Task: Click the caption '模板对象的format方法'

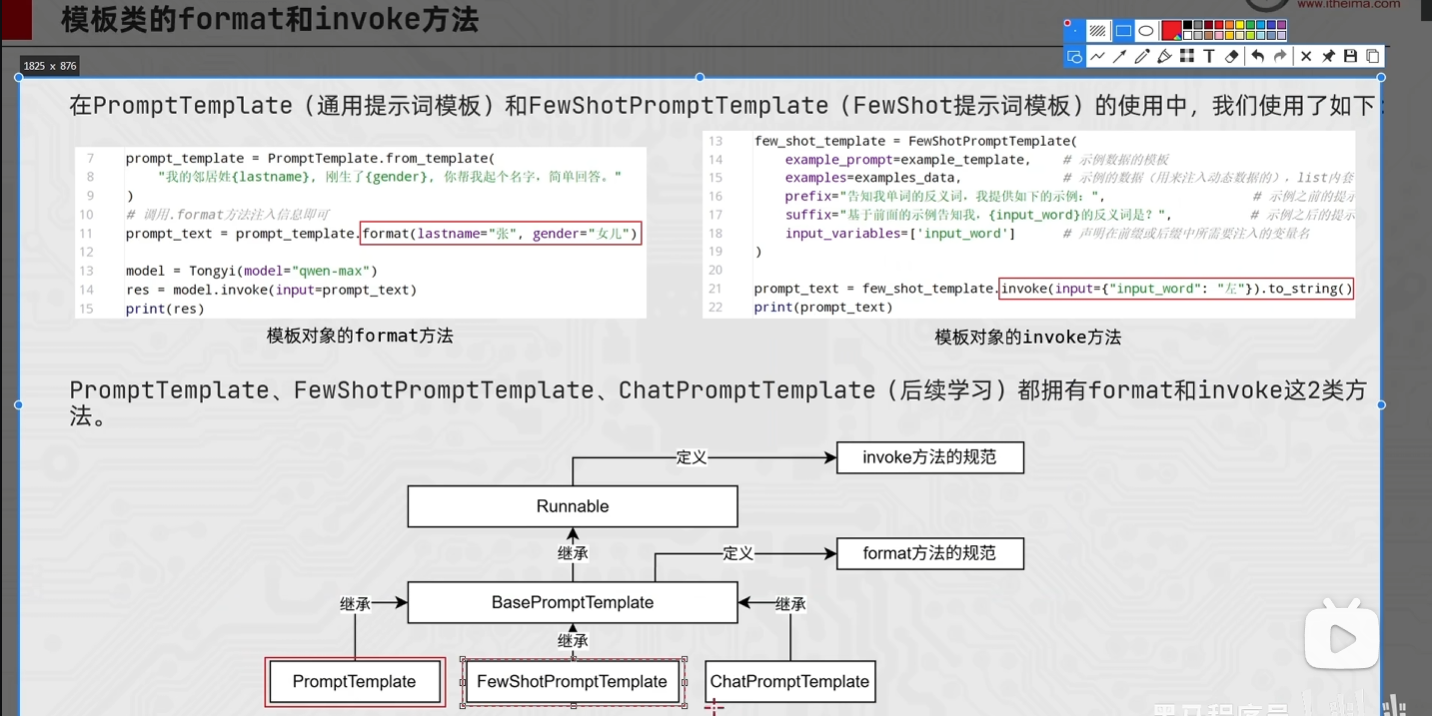Action: tap(359, 336)
